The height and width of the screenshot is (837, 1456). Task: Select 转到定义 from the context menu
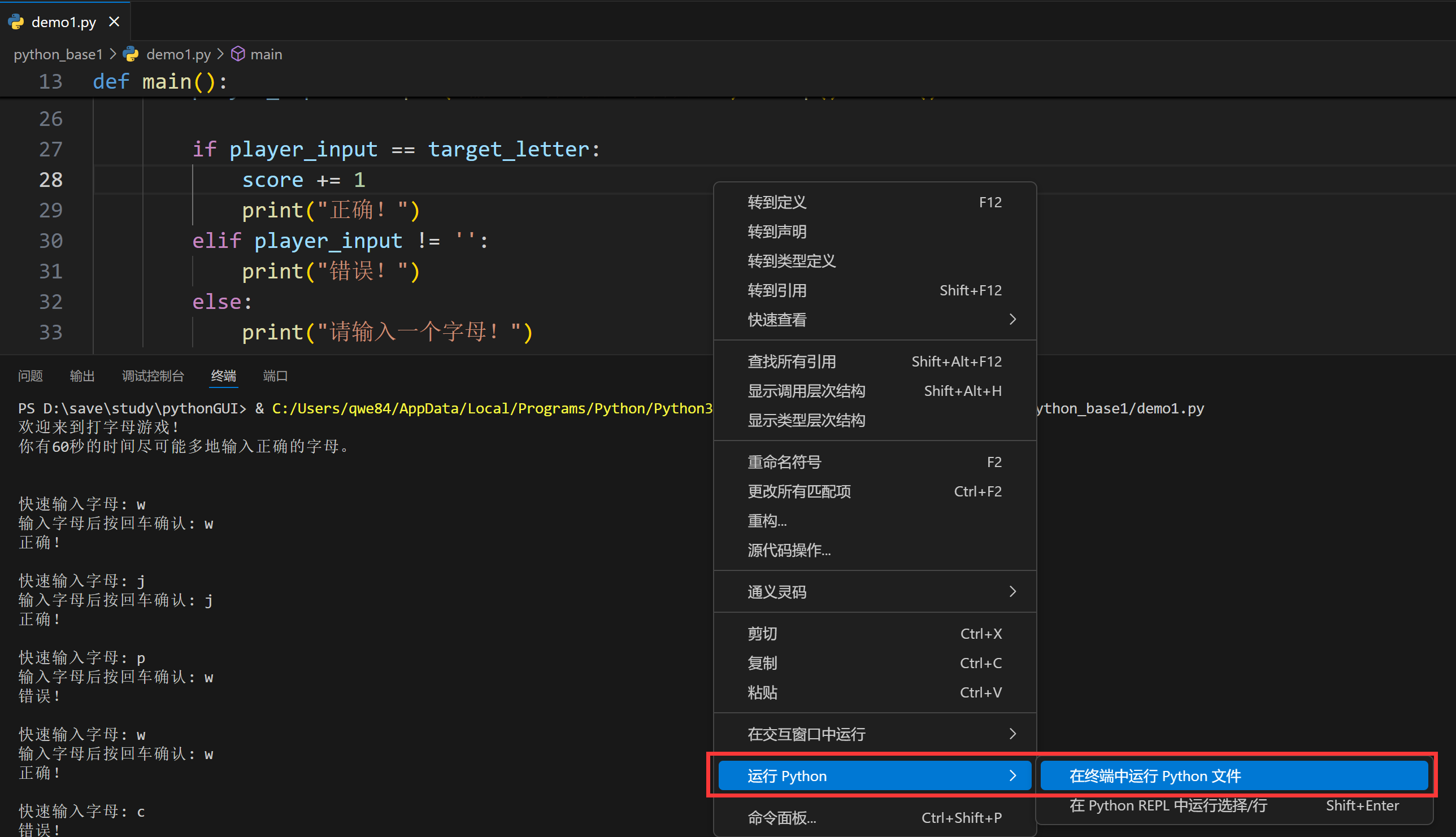[x=777, y=202]
